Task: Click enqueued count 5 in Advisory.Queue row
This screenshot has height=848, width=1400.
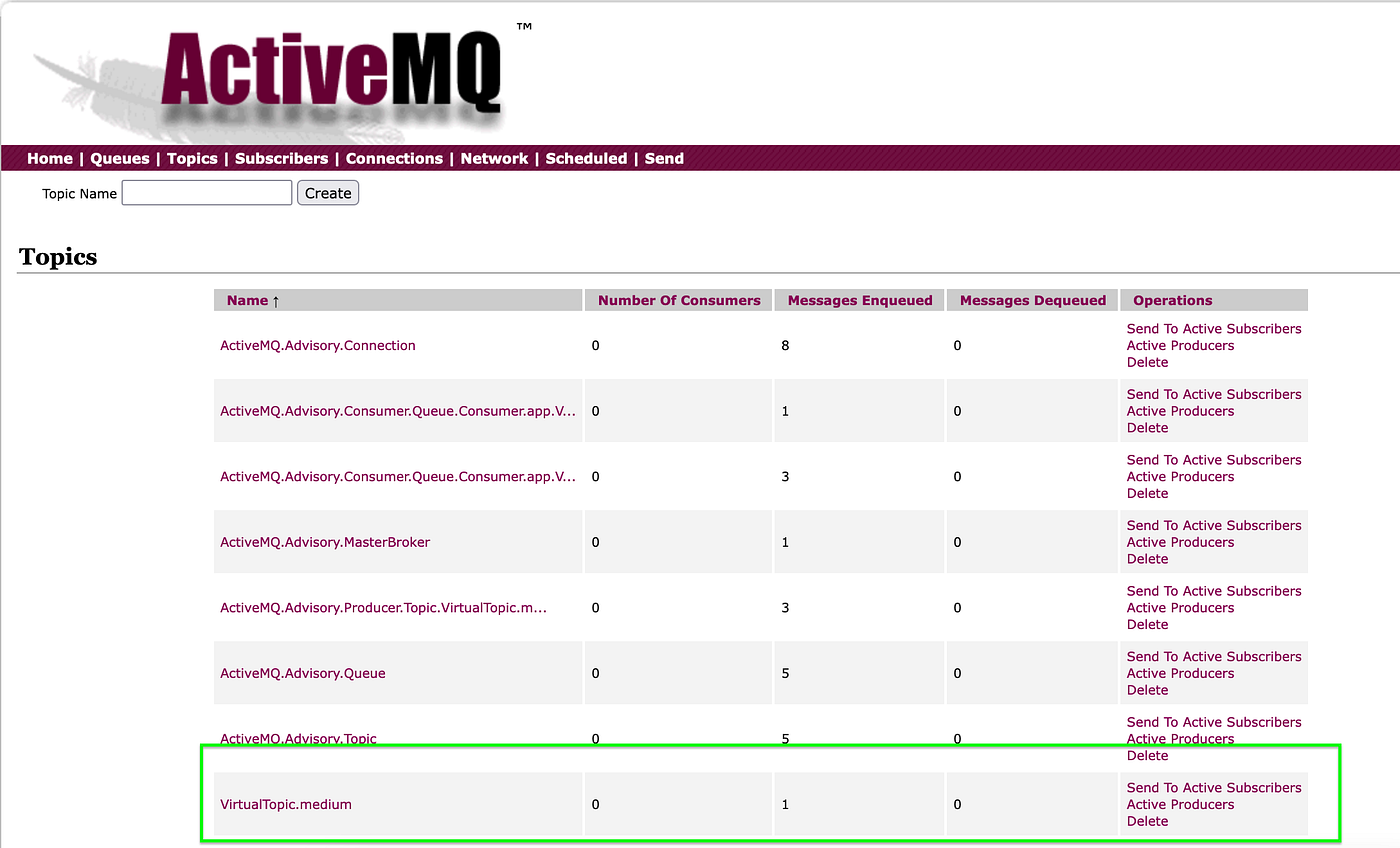Action: pyautogui.click(x=785, y=673)
